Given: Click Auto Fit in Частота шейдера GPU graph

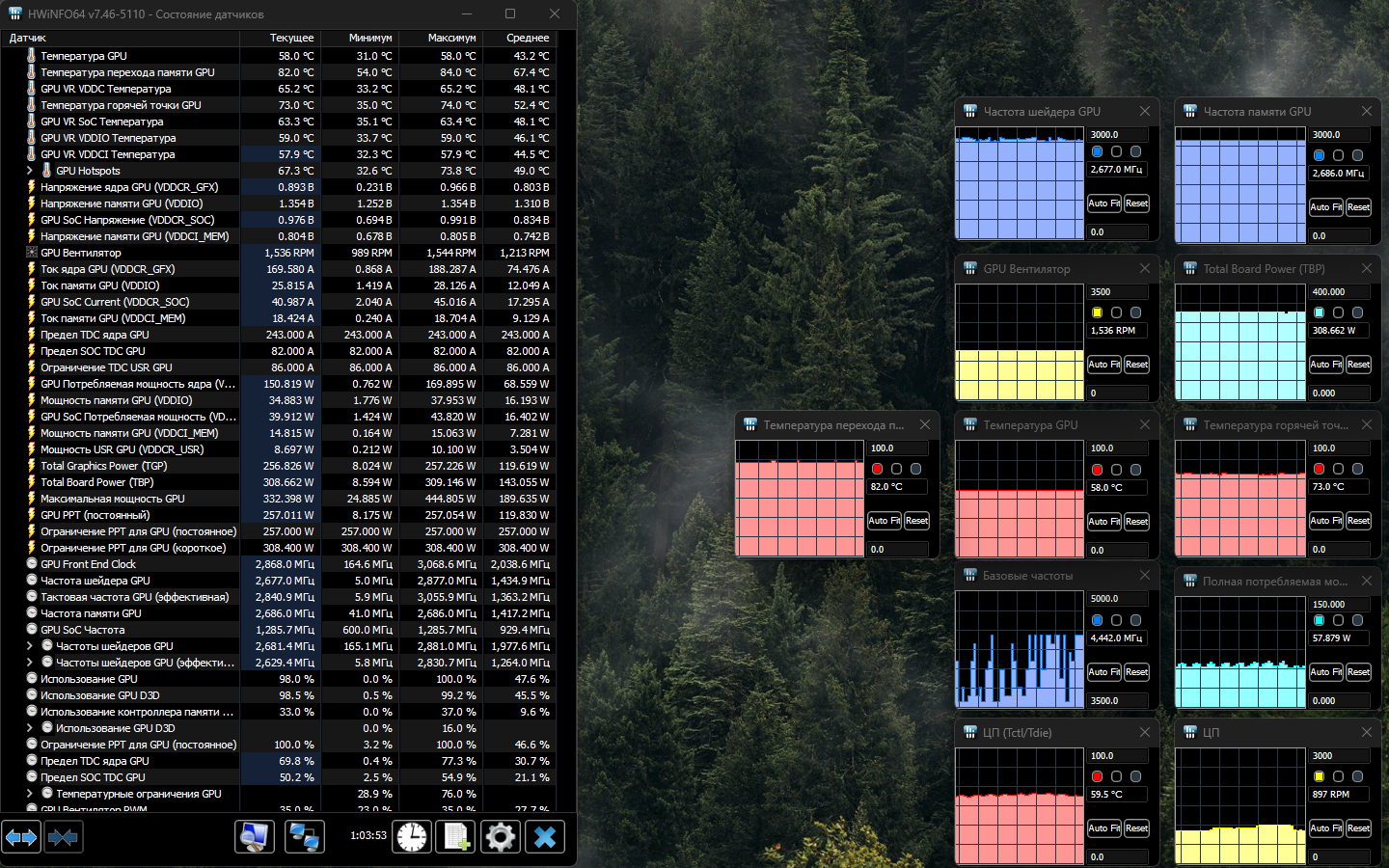Looking at the screenshot, I should [x=1104, y=203].
